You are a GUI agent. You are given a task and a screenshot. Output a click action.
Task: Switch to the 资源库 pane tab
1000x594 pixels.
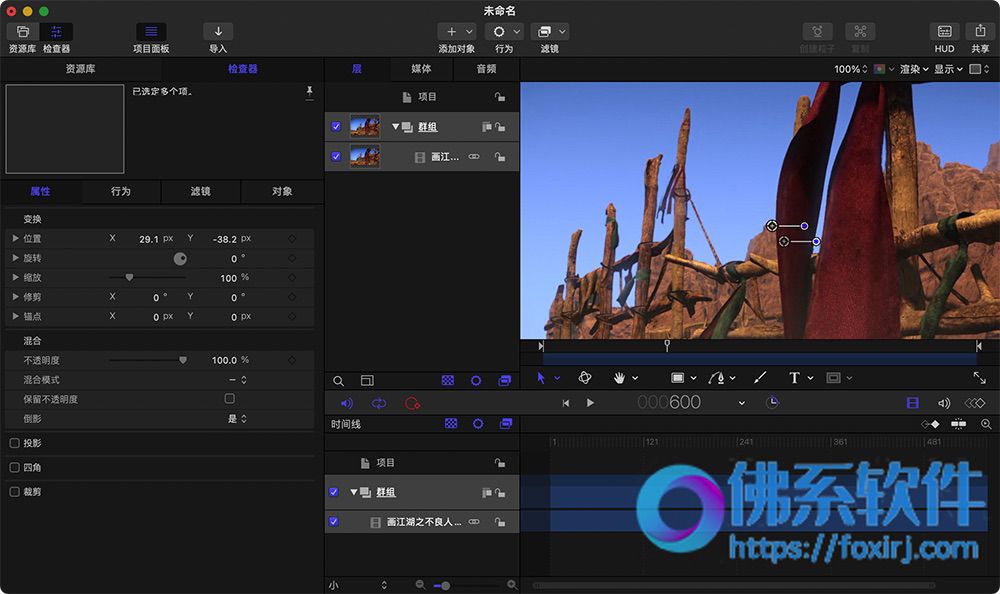pos(80,69)
